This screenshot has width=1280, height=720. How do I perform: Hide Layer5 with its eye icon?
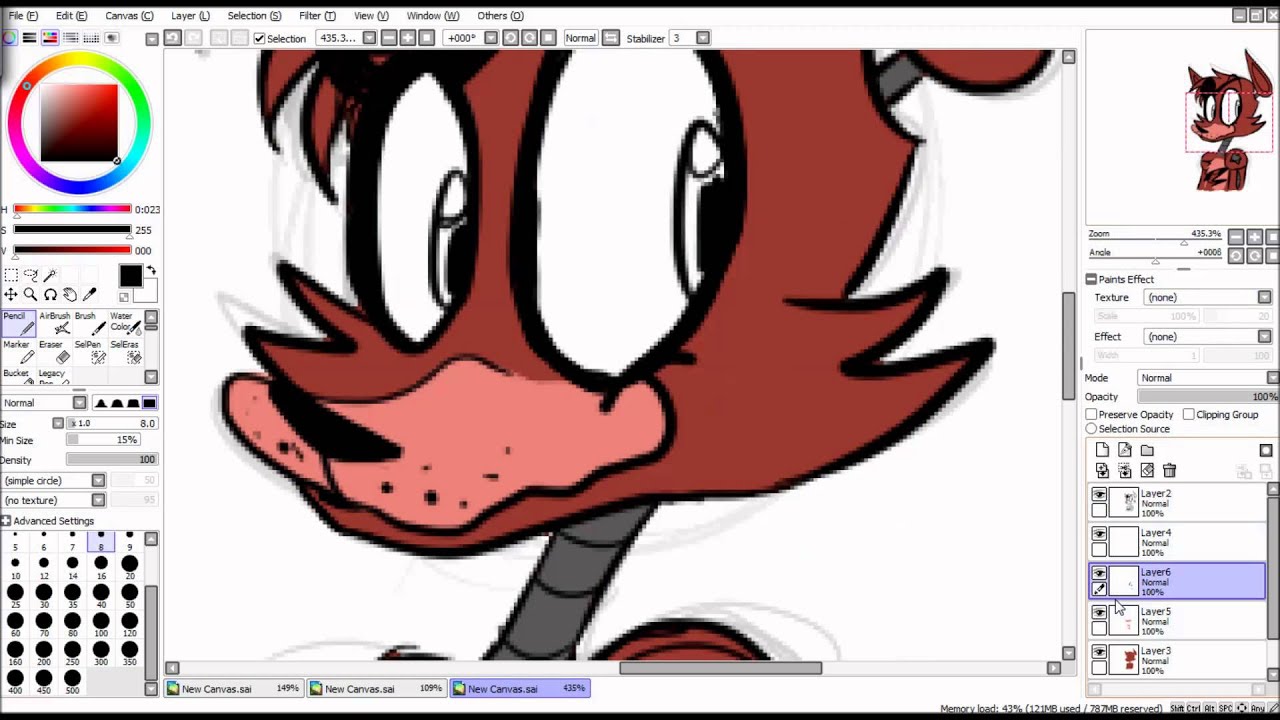coord(1099,613)
